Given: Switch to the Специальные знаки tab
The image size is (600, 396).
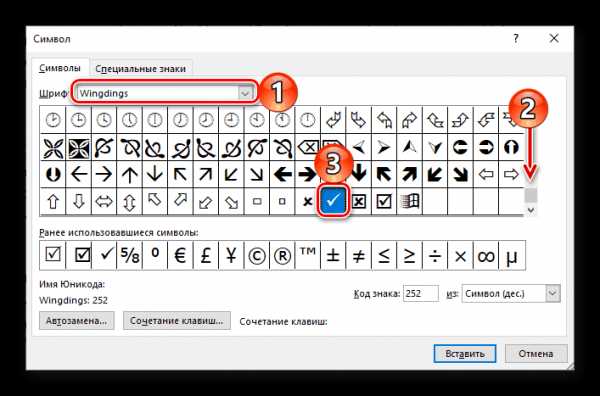Looking at the screenshot, I should [x=140, y=69].
